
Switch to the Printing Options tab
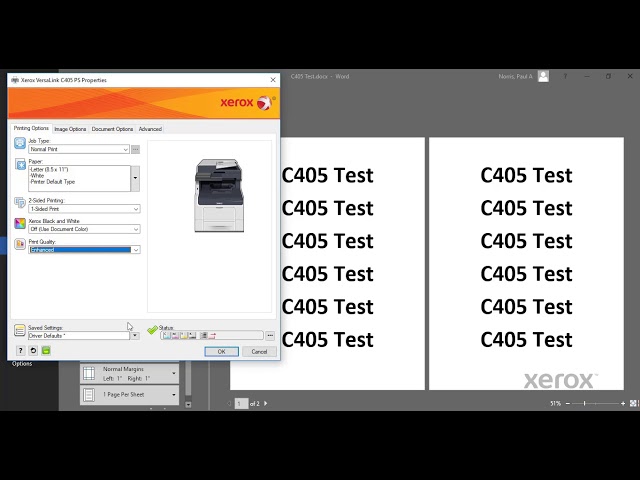(31, 128)
